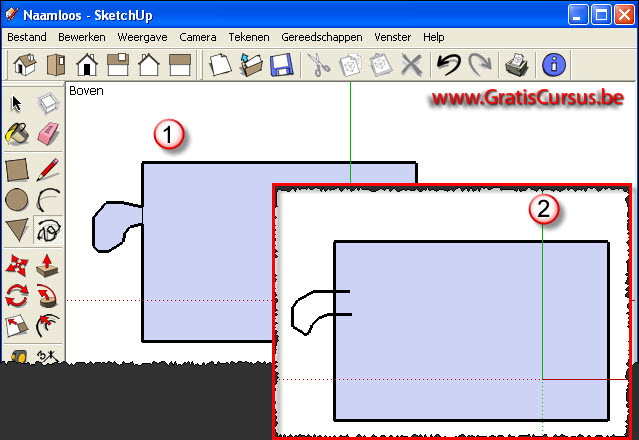Switch to right side view icon
This screenshot has width=639, height=440.
pyautogui.click(x=118, y=64)
